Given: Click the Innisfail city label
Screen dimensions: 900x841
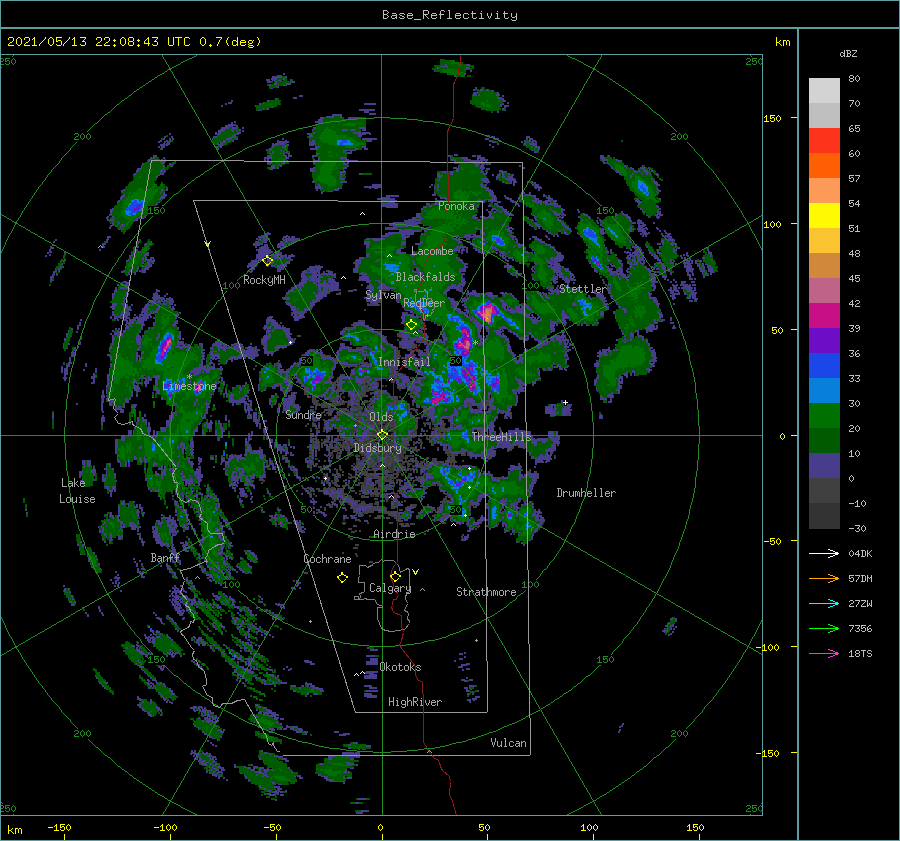Looking at the screenshot, I should [x=404, y=362].
